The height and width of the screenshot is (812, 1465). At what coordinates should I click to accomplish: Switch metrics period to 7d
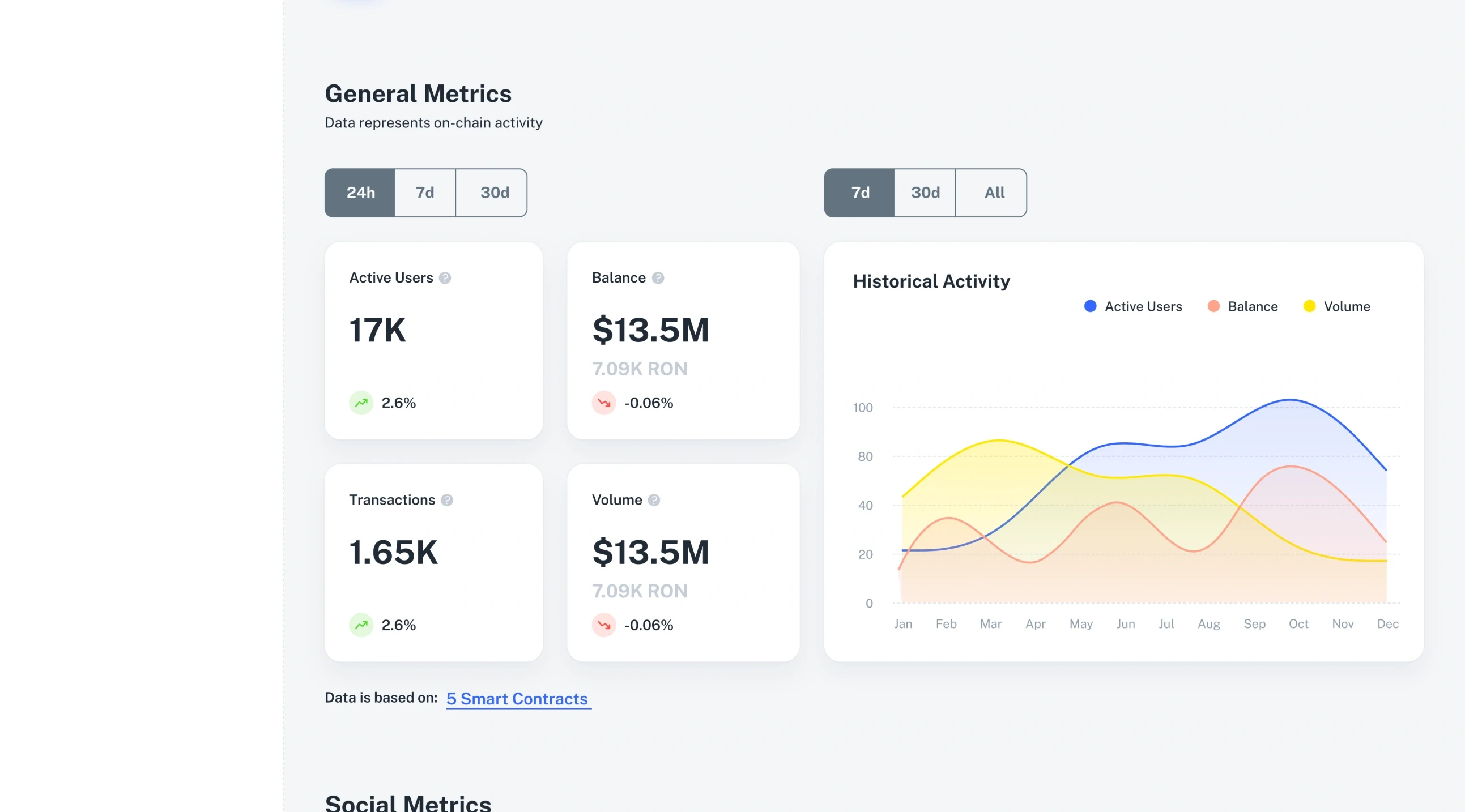pyautogui.click(x=425, y=193)
